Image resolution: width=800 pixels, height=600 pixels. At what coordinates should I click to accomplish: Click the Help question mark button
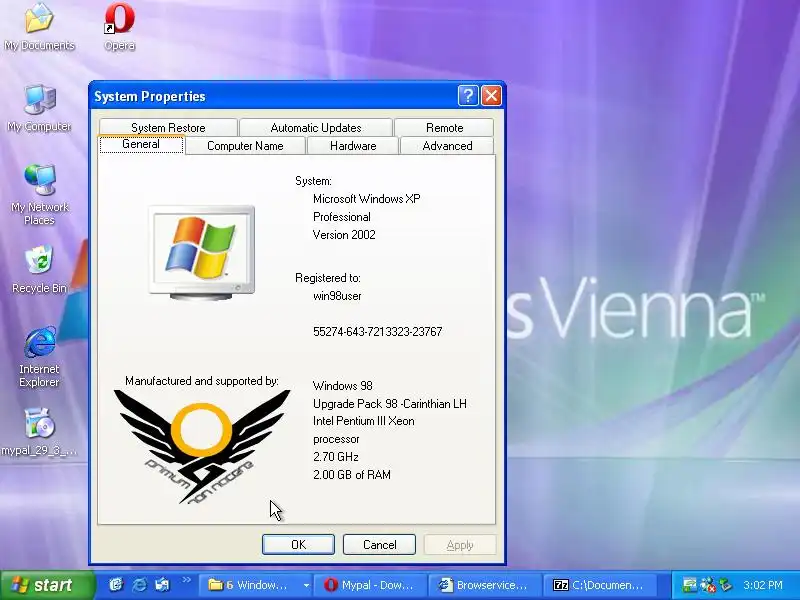coord(468,95)
